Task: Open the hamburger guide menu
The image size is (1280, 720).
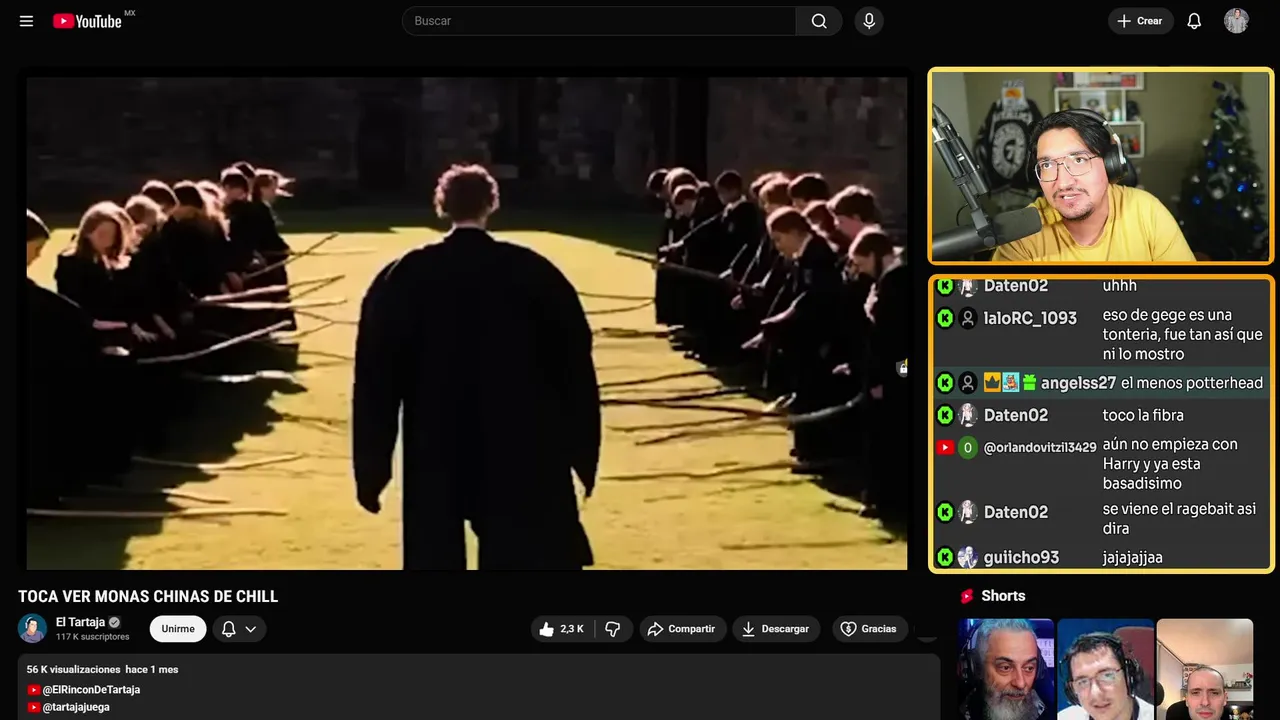Action: 27,21
